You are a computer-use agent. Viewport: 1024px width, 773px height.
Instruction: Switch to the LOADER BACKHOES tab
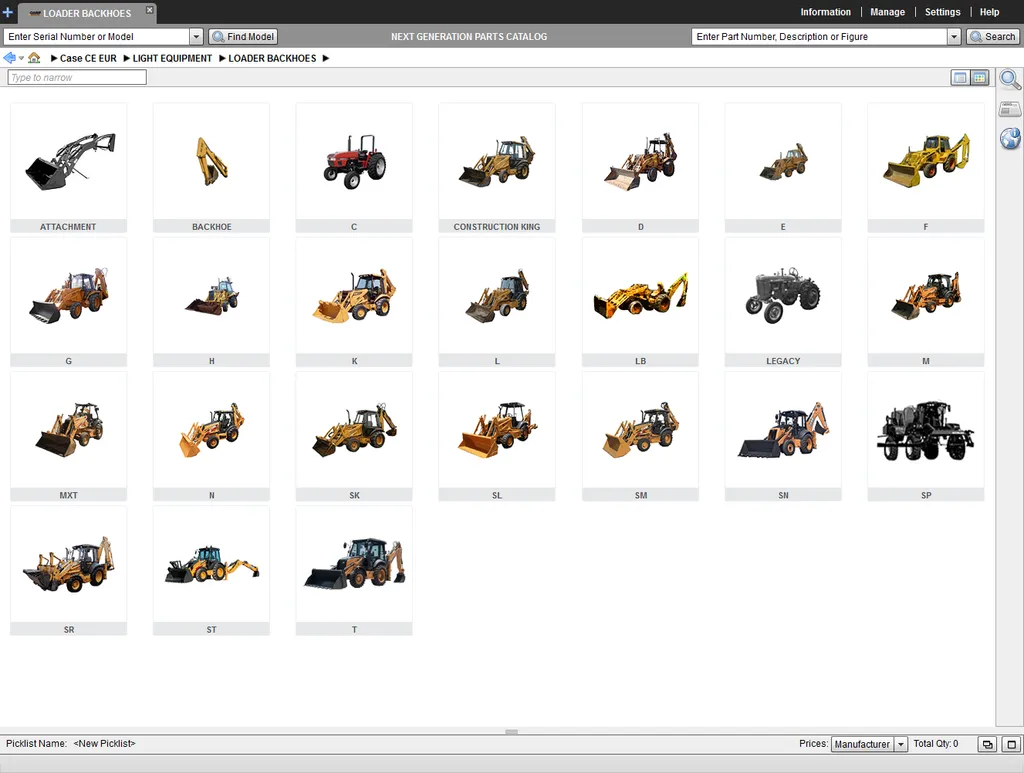click(x=86, y=13)
